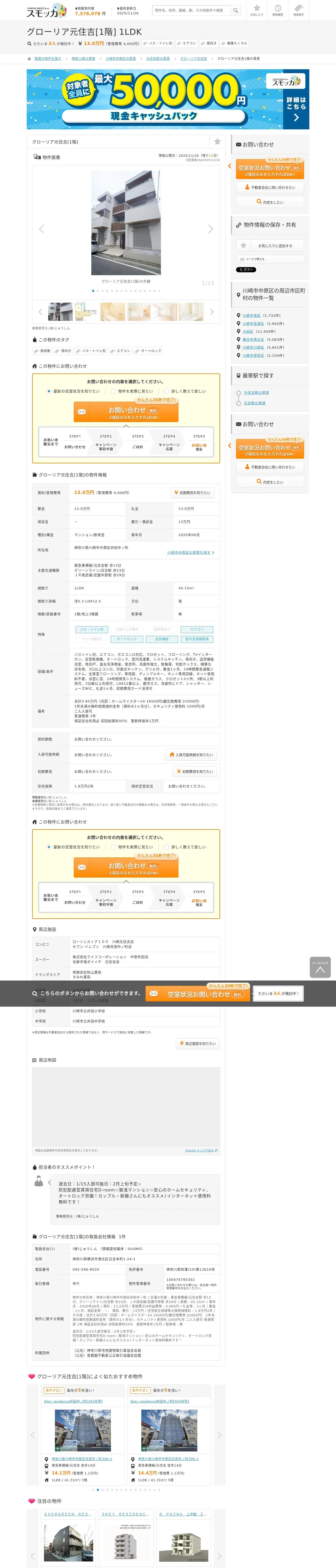Click the favorite star beside グローリア元住吉[1階] heading
The image size is (336, 1568).
point(217,141)
